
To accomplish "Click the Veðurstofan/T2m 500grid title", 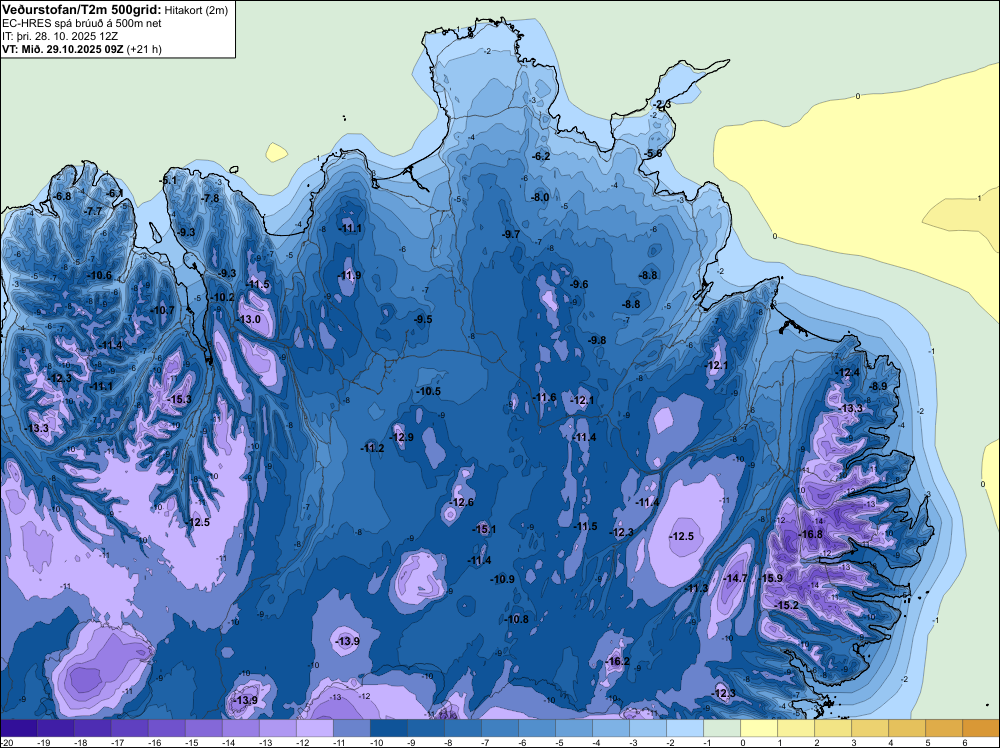I will [x=80, y=9].
